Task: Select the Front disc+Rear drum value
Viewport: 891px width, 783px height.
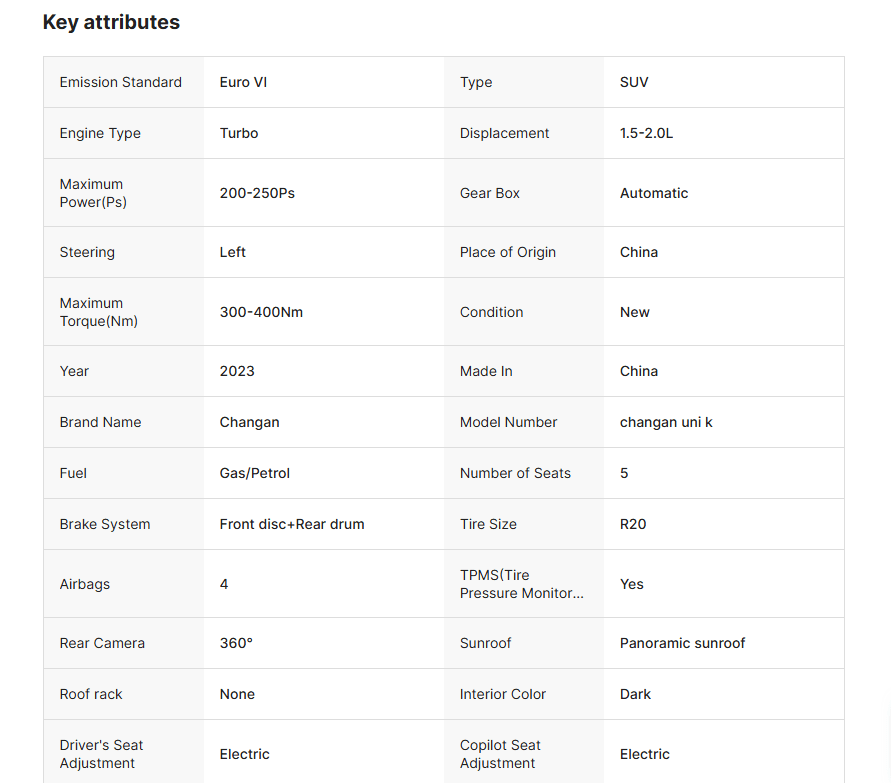Action: (292, 524)
